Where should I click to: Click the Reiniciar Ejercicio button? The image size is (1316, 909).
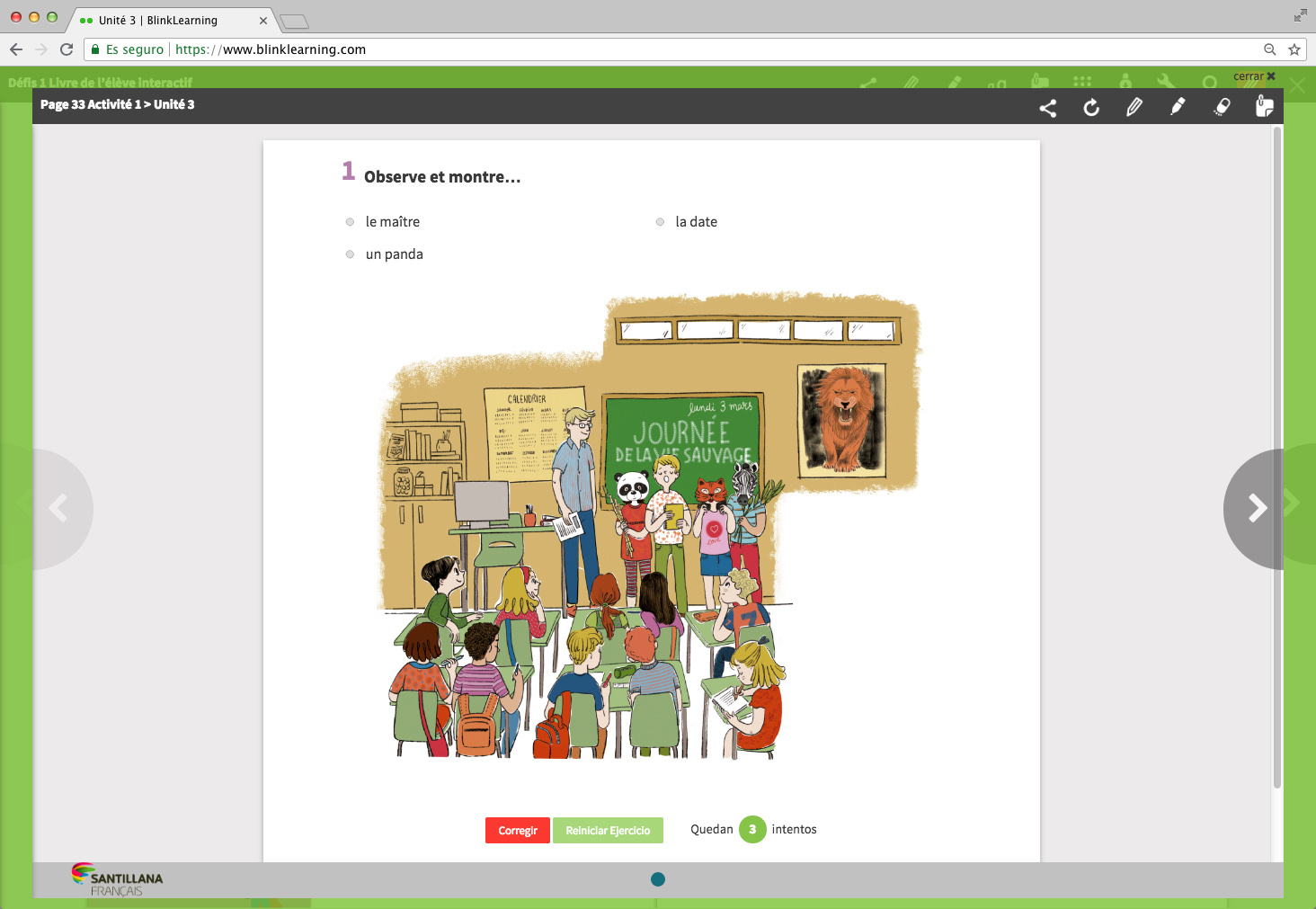(608, 831)
